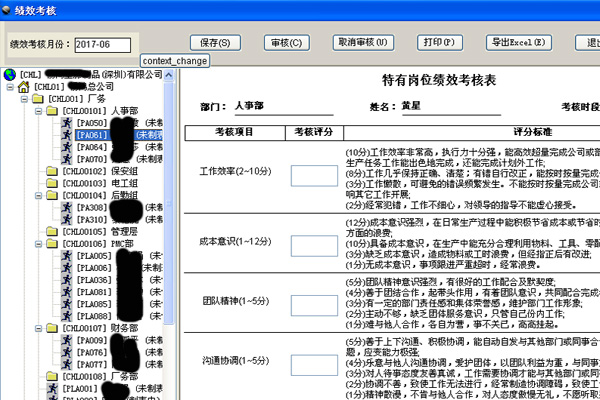Screen dimensions: 600x400
Task: Click the 审核(C) button
Action: 287,42
